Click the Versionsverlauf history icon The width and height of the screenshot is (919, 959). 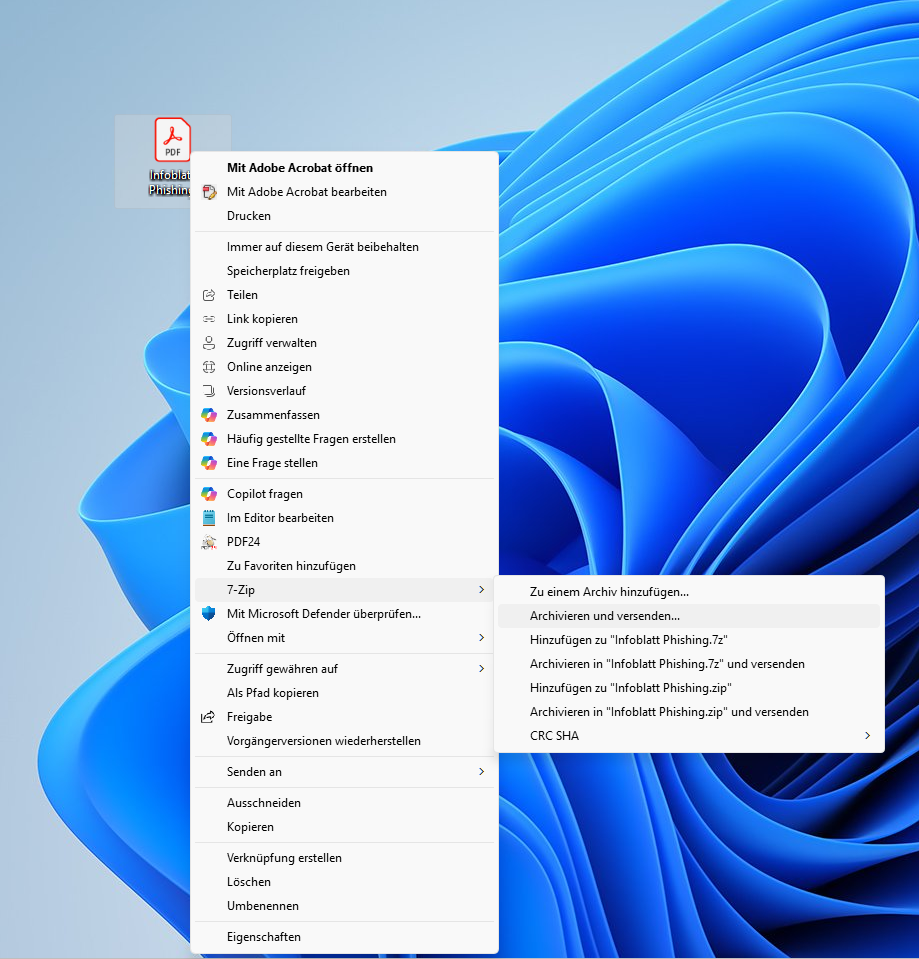tap(209, 391)
